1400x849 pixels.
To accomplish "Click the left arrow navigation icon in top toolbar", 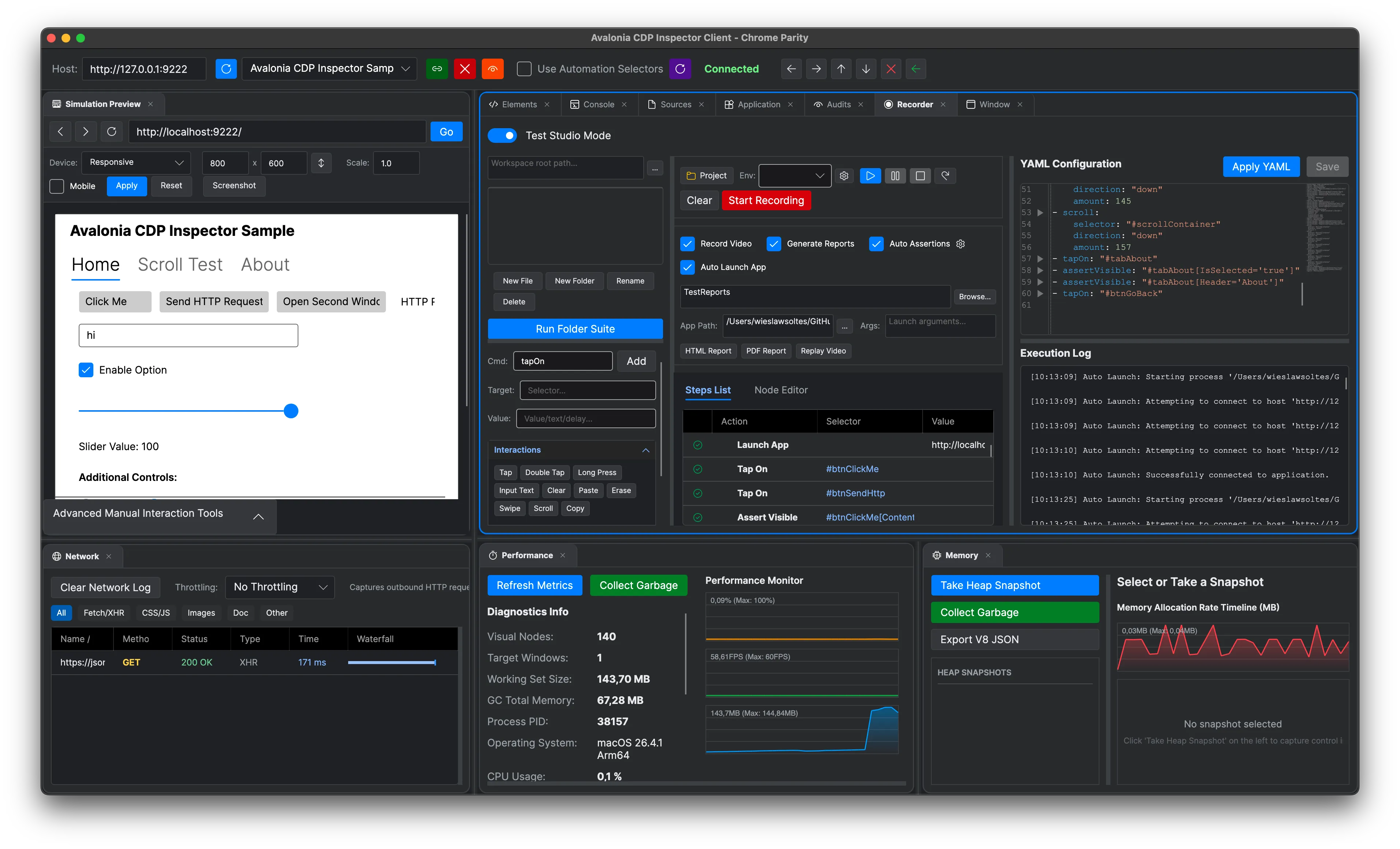I will (x=791, y=69).
